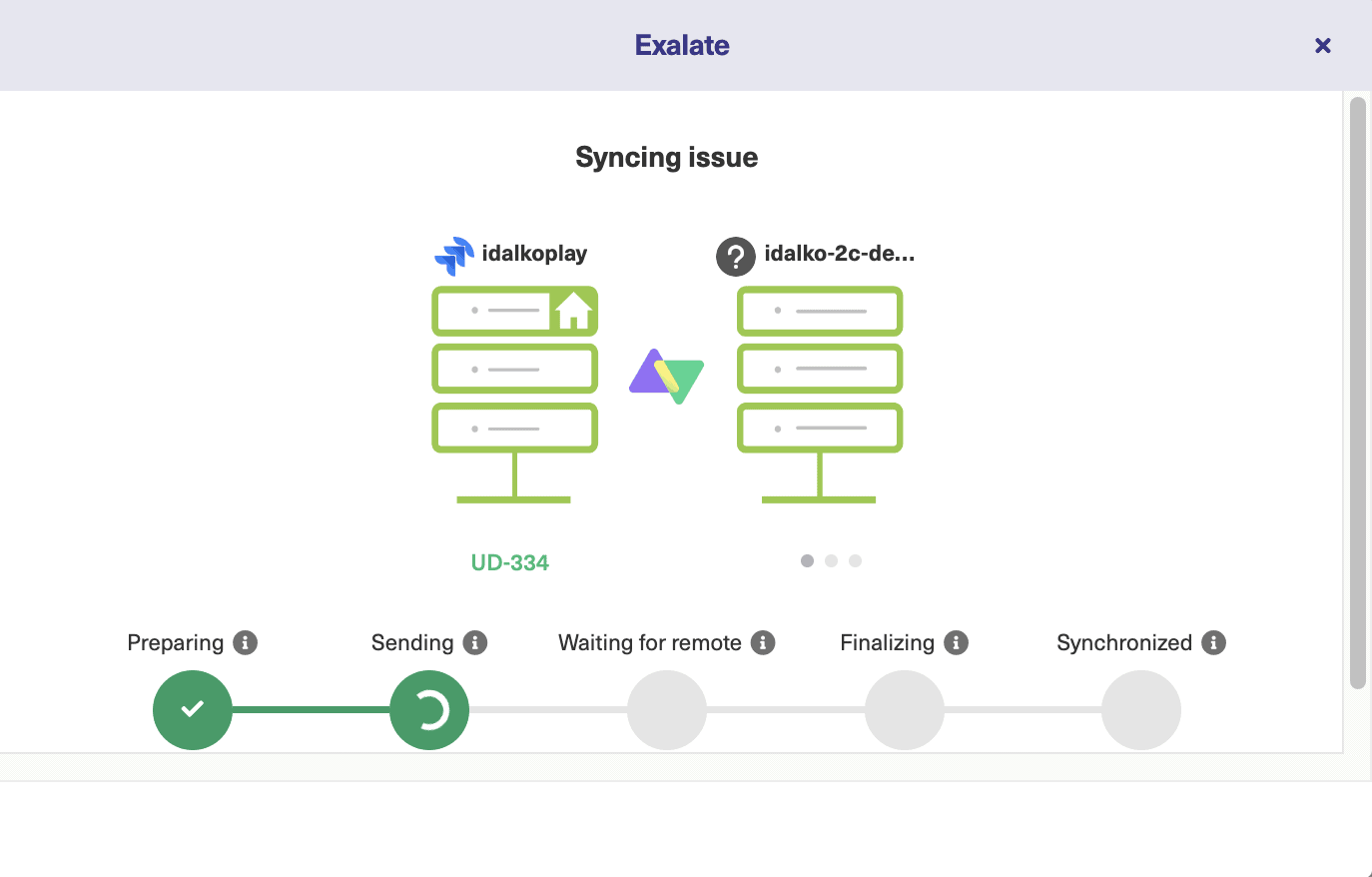Select the first carousel dot
The height and width of the screenshot is (877, 1372).
click(x=807, y=560)
